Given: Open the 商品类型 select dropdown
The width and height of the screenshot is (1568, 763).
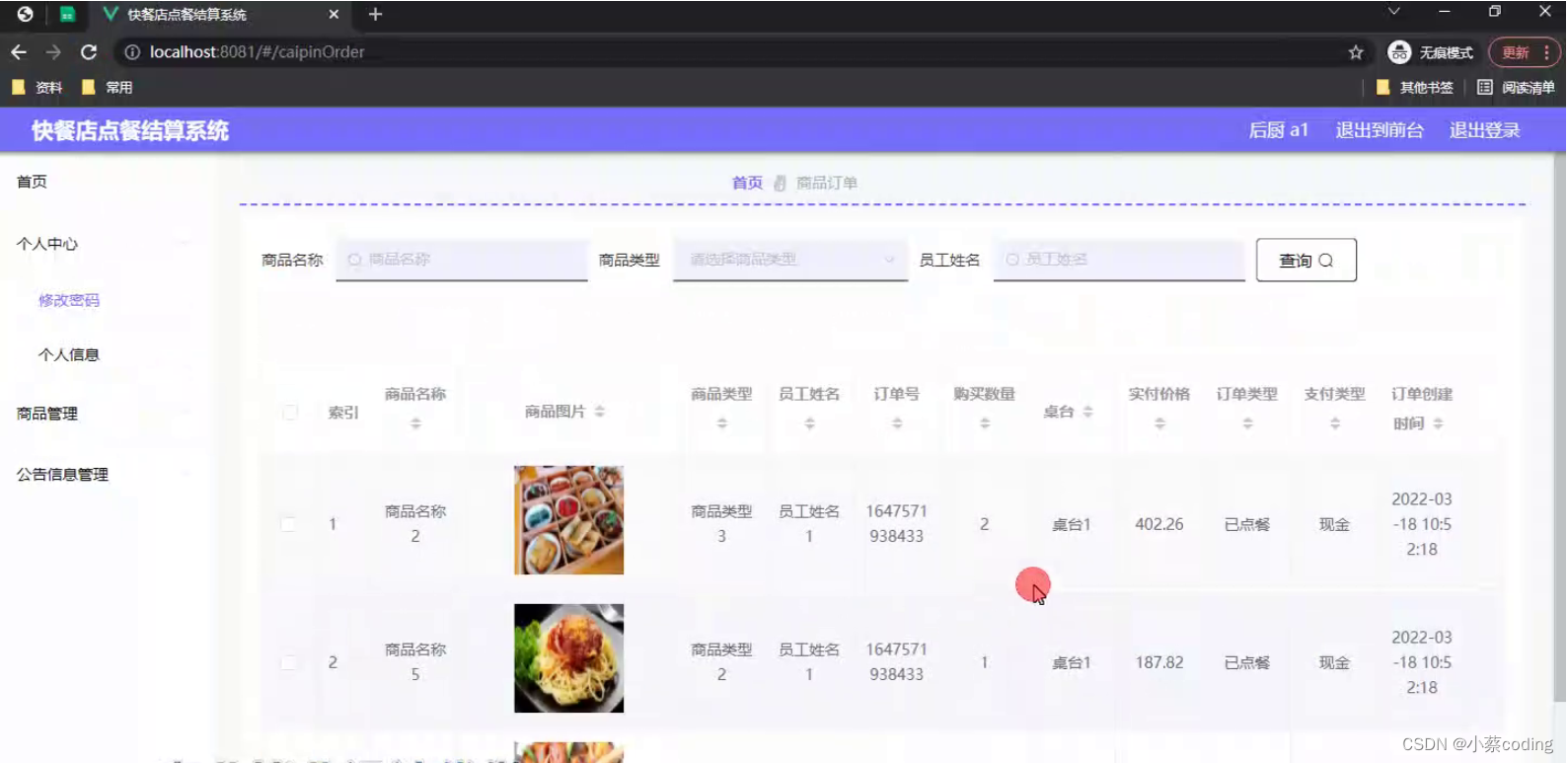Looking at the screenshot, I should pos(790,260).
